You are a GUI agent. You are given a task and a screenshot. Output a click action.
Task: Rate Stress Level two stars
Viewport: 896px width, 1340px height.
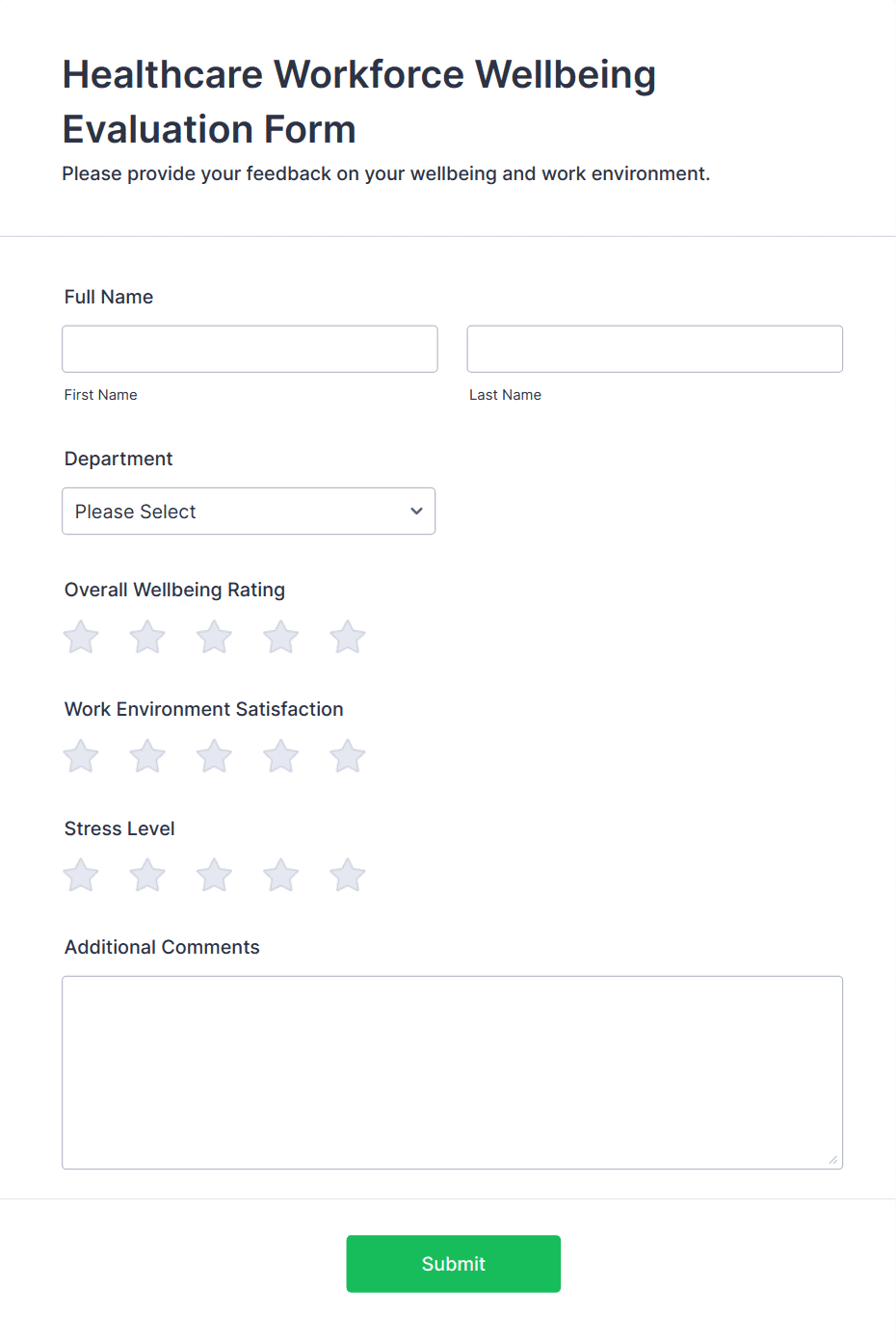[x=146, y=875]
